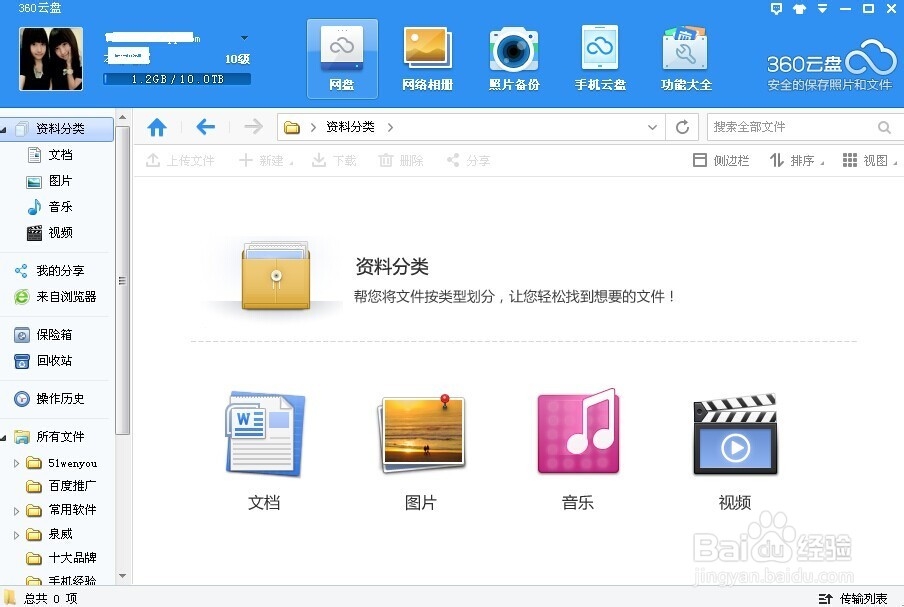Click 上传文件 upload button
Screen dimensions: 904x607
tap(180, 160)
